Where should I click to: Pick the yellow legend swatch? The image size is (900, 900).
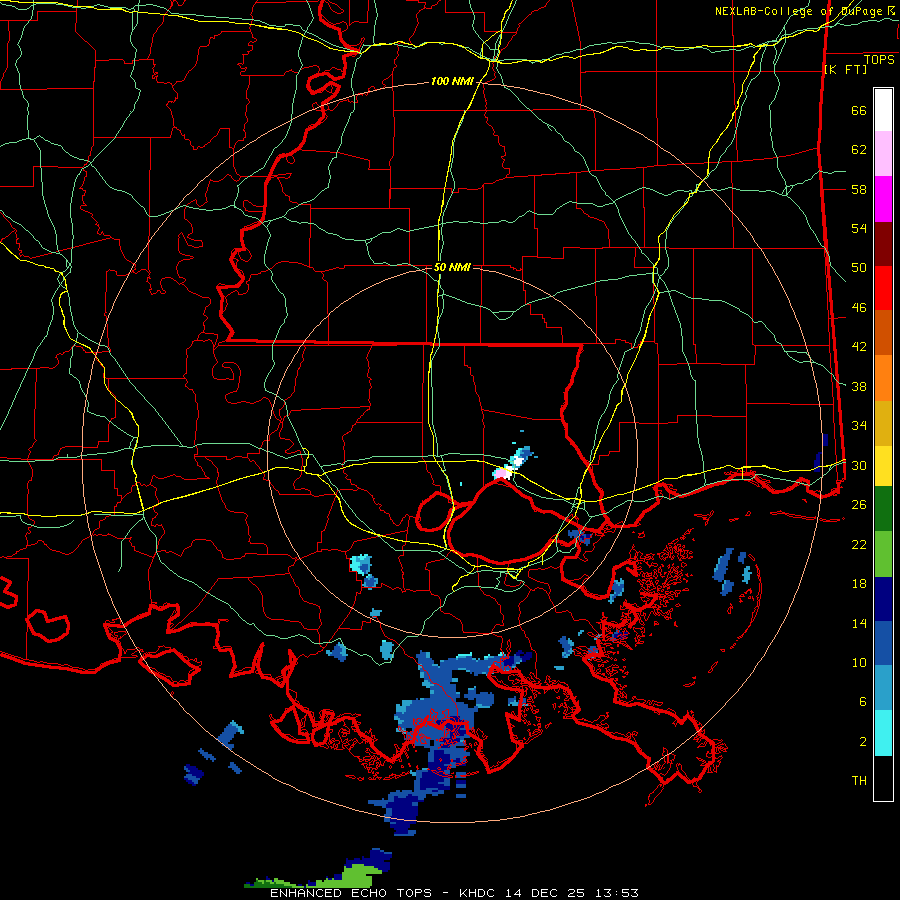pos(883,465)
